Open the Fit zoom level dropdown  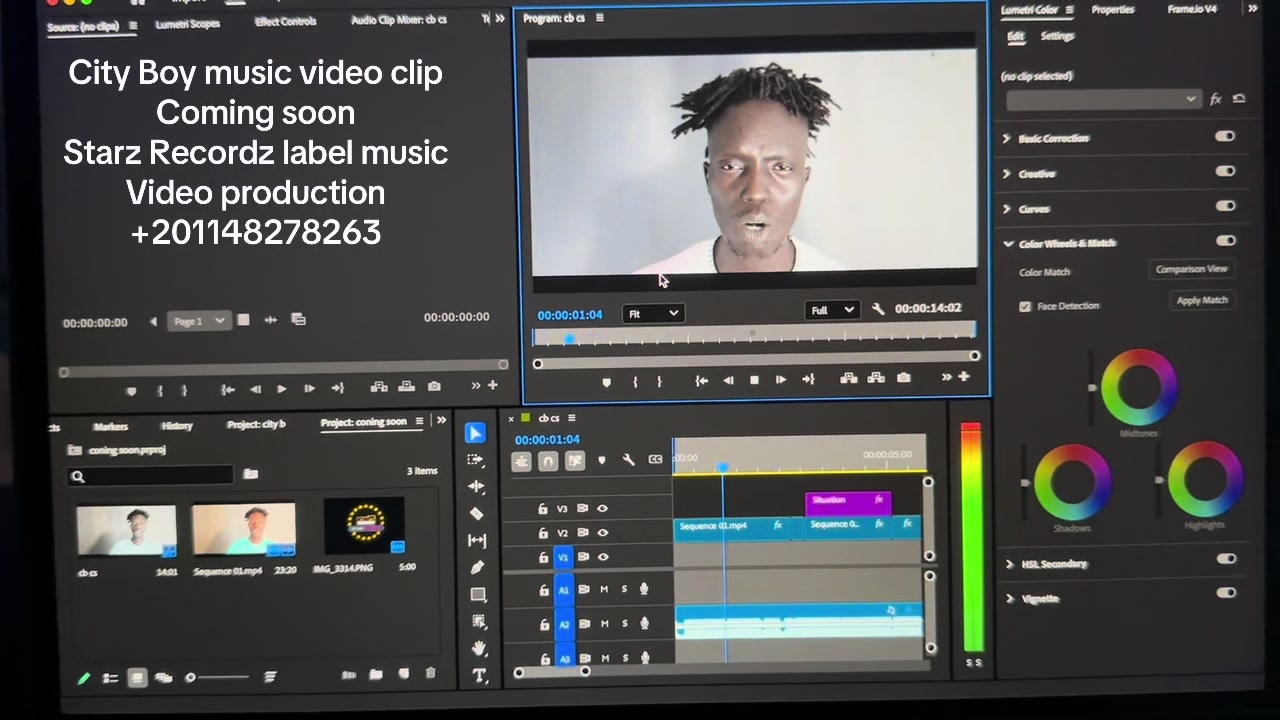pyautogui.click(x=652, y=314)
